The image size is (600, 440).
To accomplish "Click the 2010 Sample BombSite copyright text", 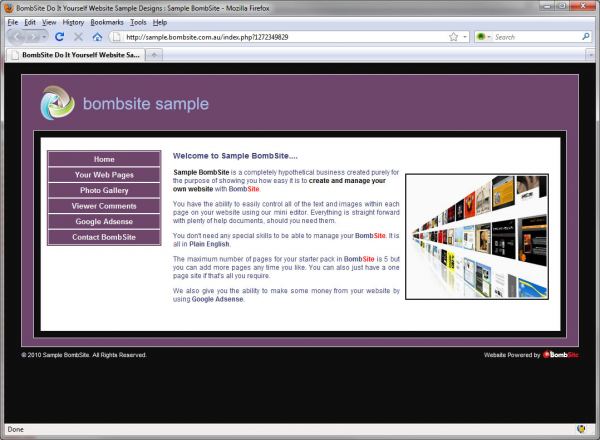I will (84, 355).
